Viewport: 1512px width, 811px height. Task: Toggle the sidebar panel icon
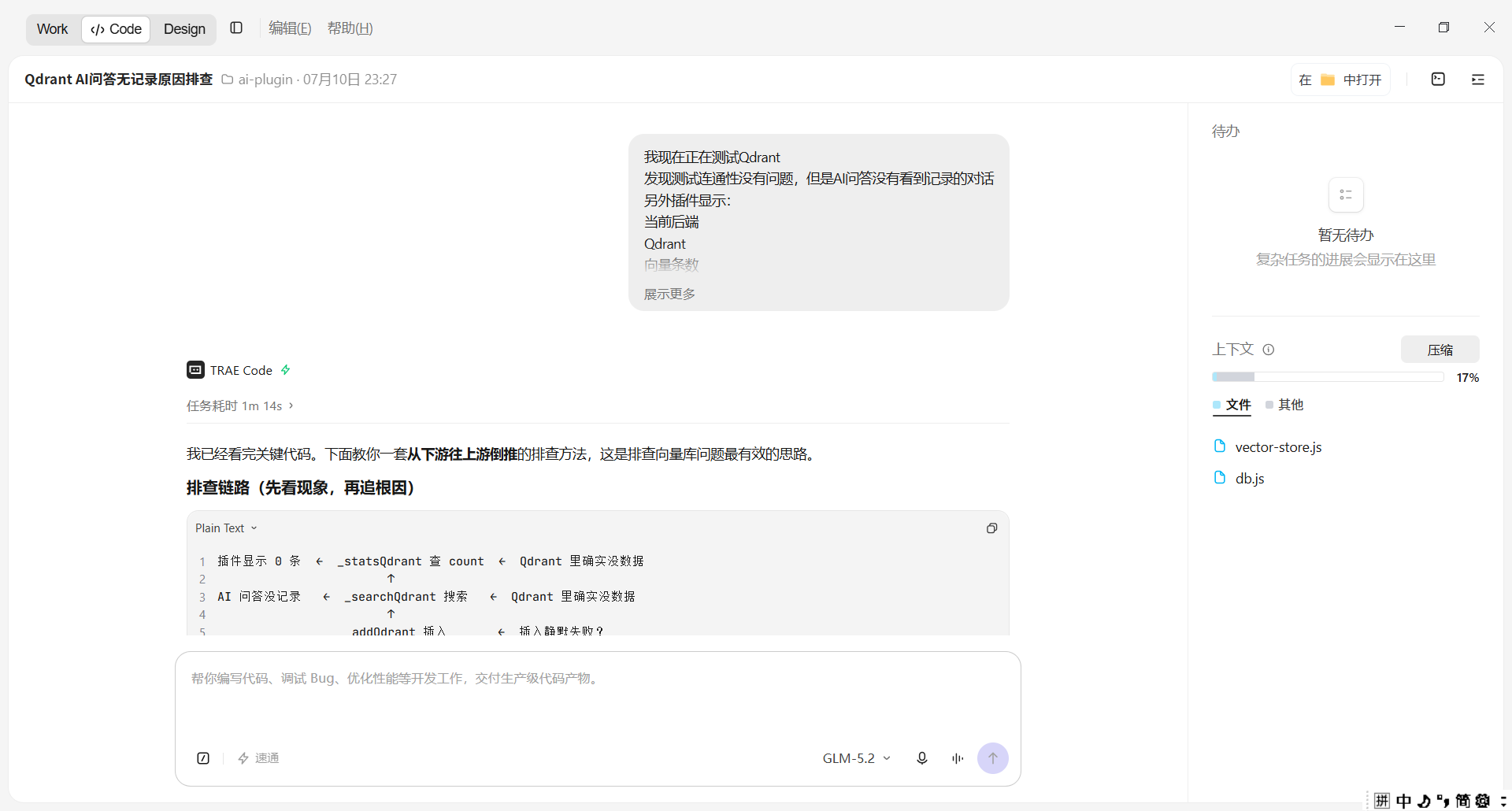(236, 28)
